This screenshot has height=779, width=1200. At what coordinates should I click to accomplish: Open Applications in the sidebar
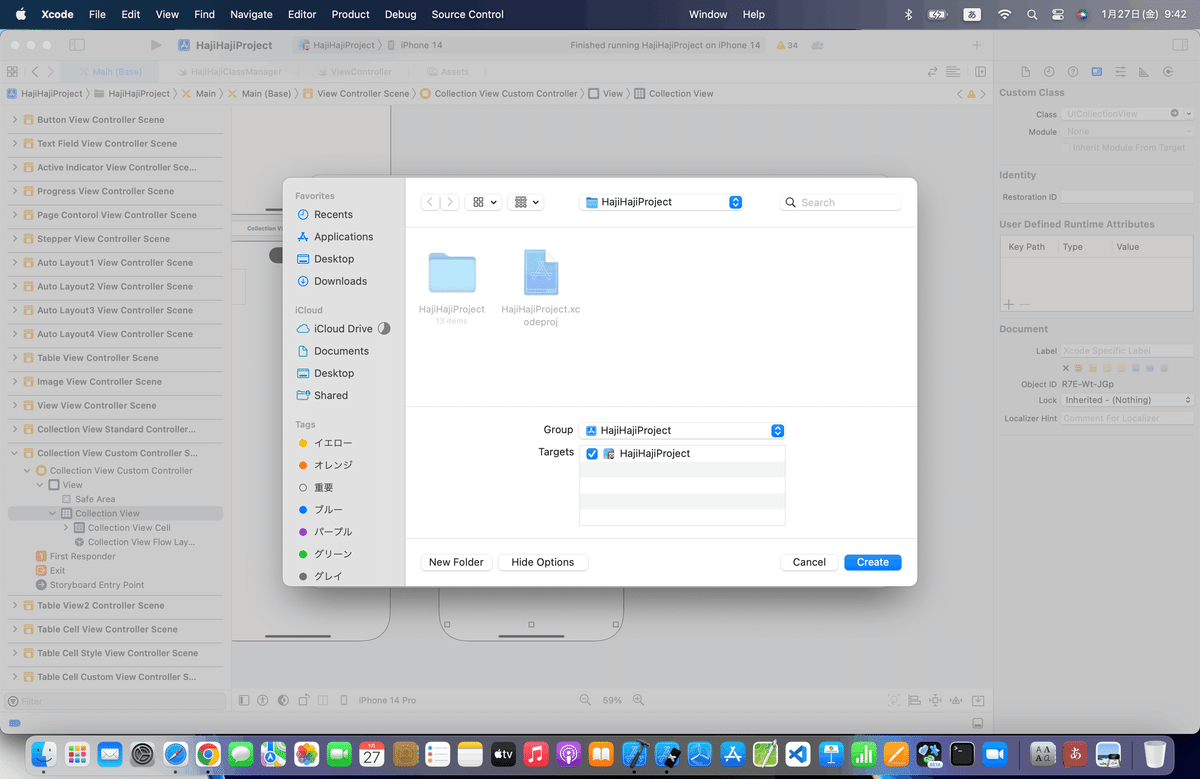[343, 237]
